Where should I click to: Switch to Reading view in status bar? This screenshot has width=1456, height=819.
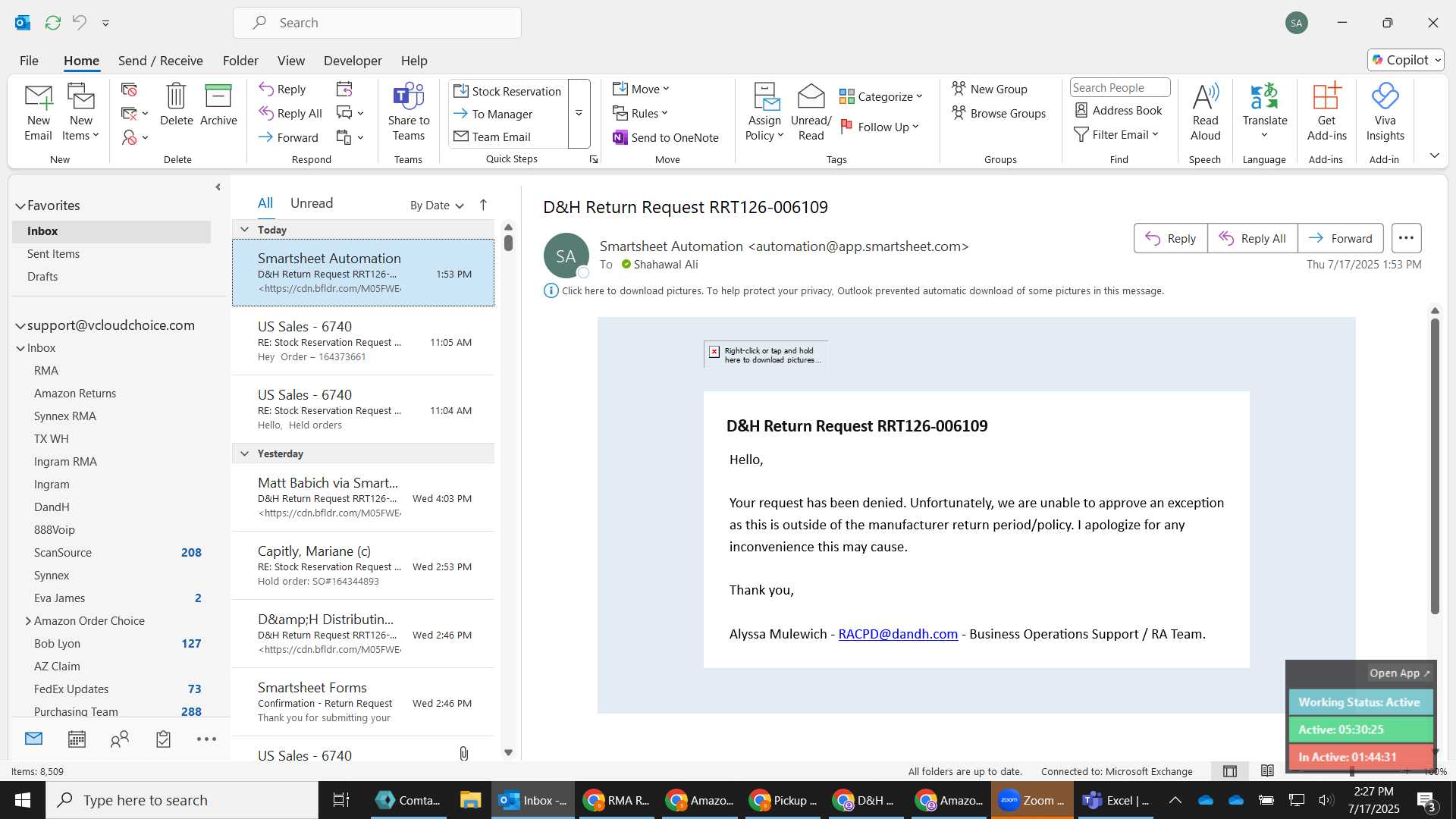coord(1267,771)
